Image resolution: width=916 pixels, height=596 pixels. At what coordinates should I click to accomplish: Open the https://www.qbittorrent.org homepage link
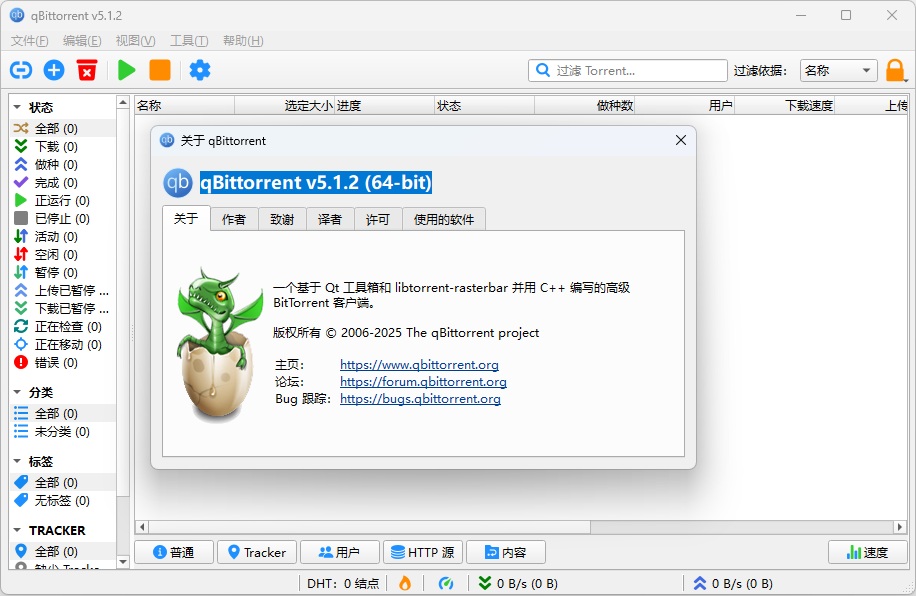(x=419, y=365)
